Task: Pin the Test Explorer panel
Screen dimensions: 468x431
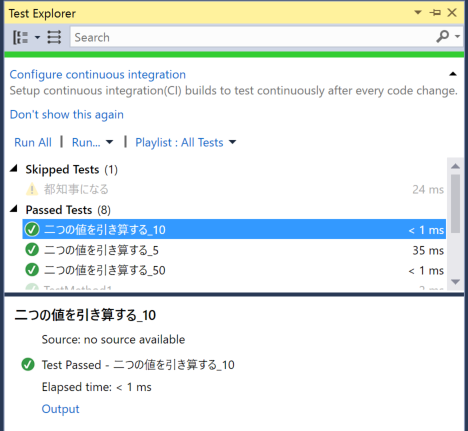Action: [x=435, y=13]
